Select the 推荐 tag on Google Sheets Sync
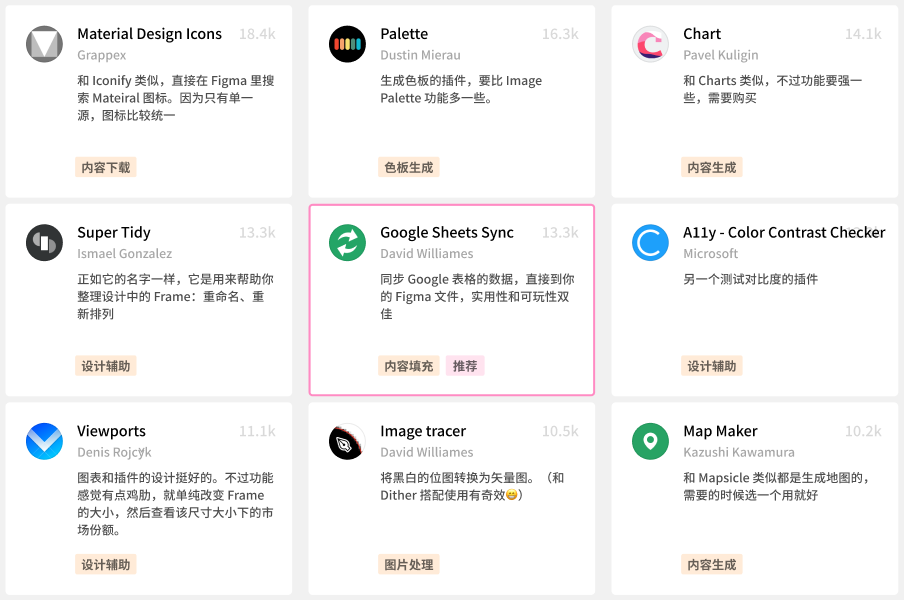The width and height of the screenshot is (904, 600). point(465,366)
